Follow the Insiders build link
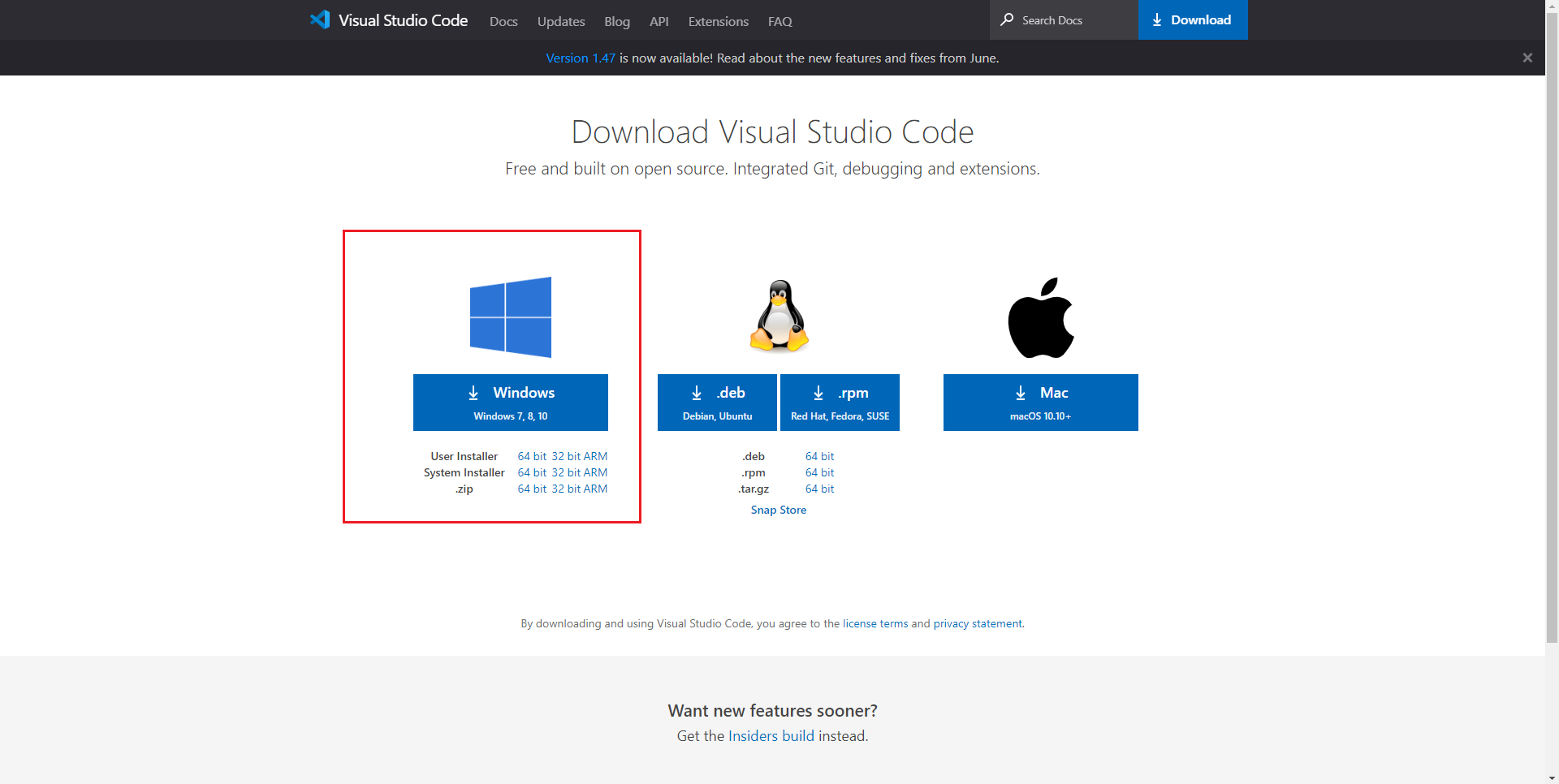Viewport: 1559px width, 784px height. (771, 736)
